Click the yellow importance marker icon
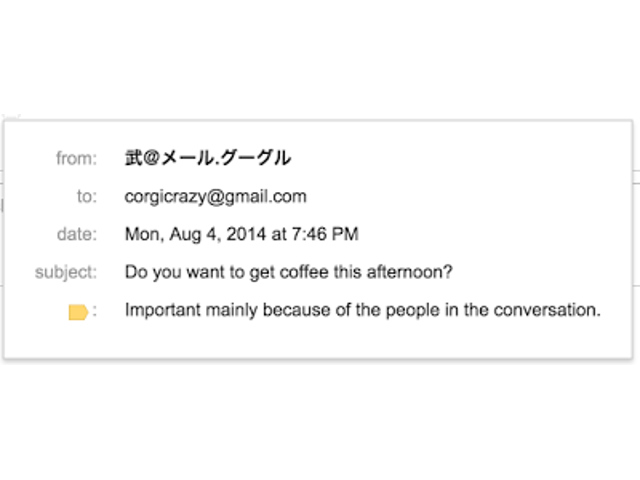Image resolution: width=640 pixels, height=480 pixels. pyautogui.click(x=78, y=312)
